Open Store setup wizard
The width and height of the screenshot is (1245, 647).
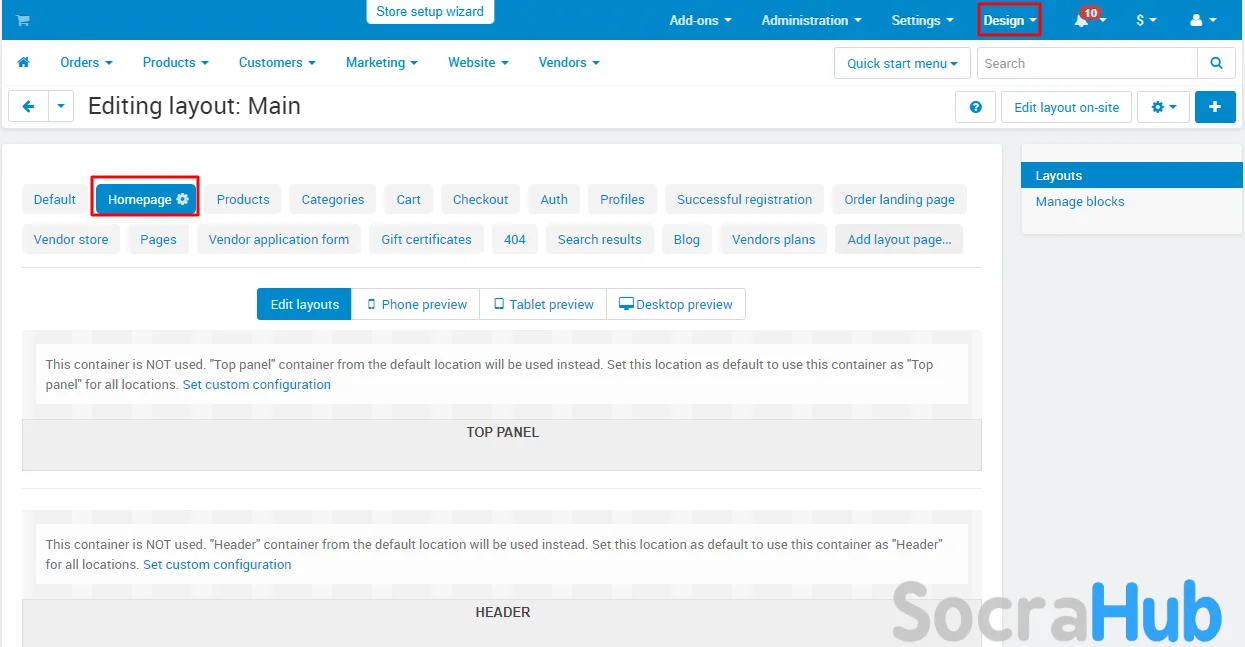(430, 12)
